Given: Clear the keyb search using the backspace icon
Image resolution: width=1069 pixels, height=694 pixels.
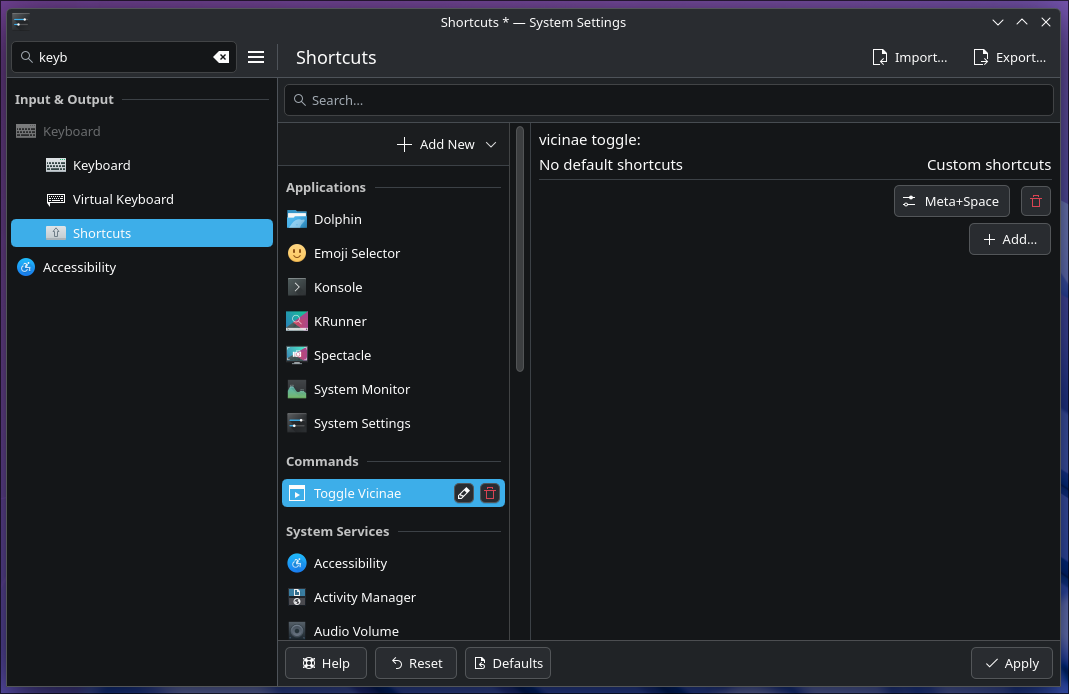Looking at the screenshot, I should pos(221,57).
